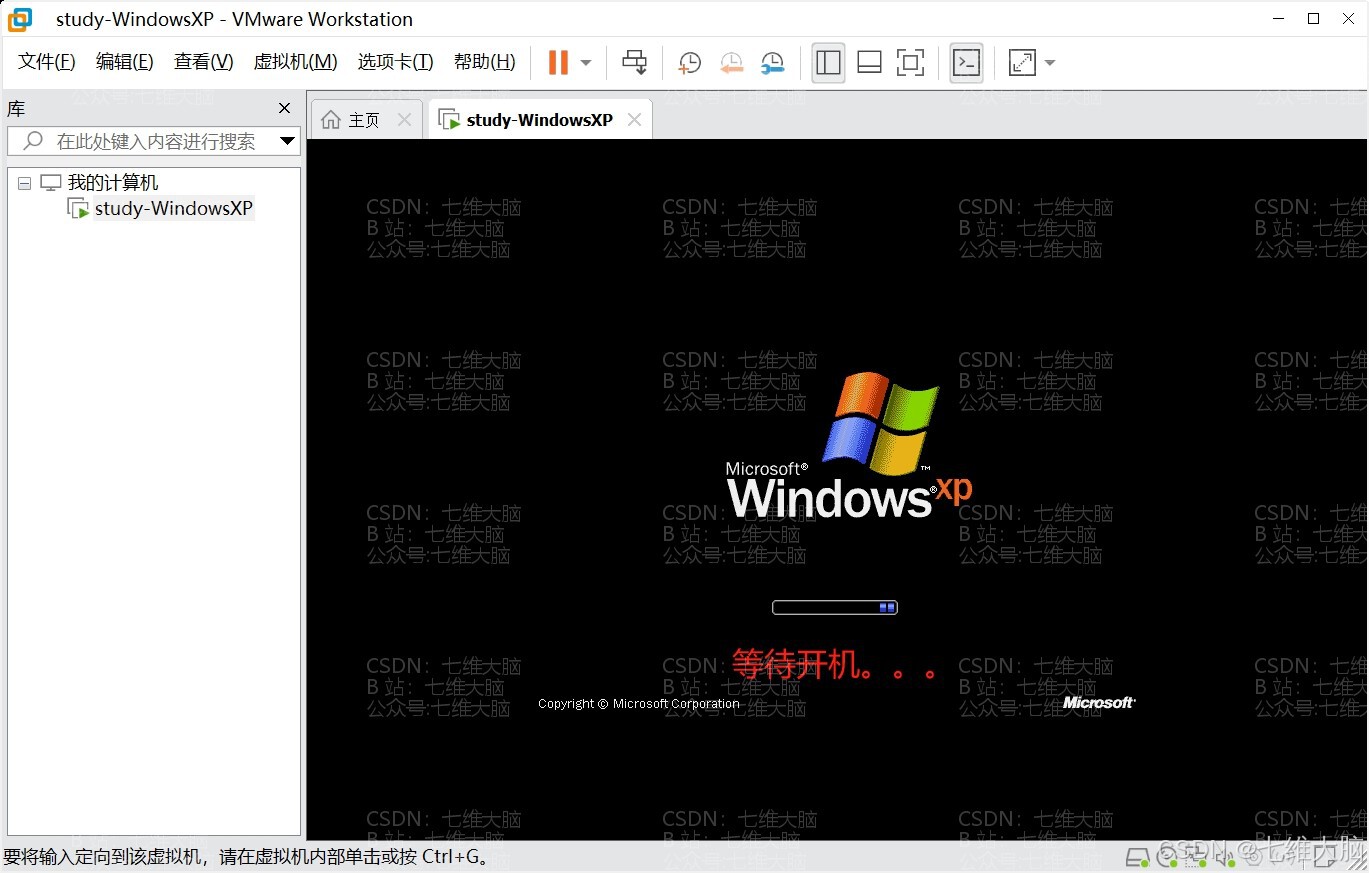Click the Ctrl+G input hint in status bar

tap(246, 857)
